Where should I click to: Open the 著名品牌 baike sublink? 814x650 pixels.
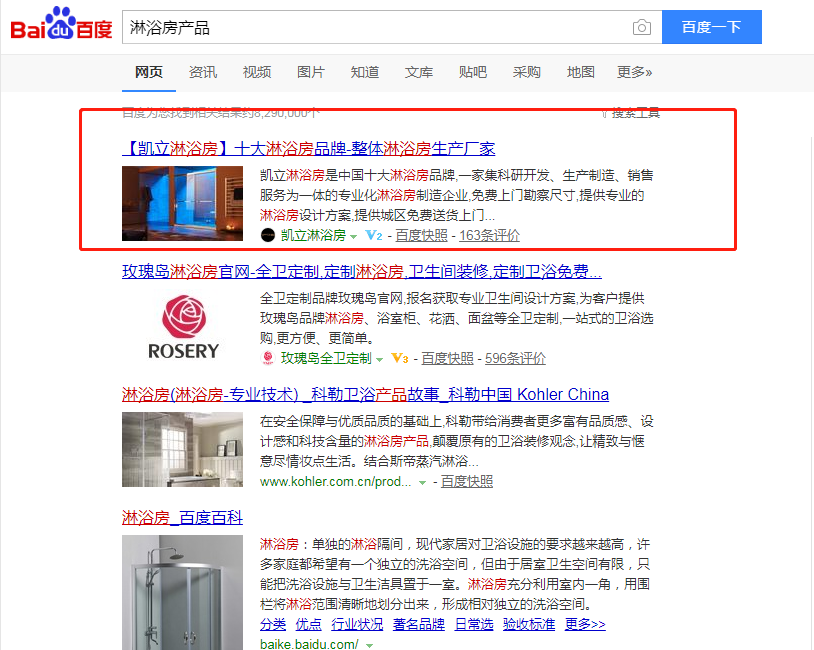pos(418,624)
